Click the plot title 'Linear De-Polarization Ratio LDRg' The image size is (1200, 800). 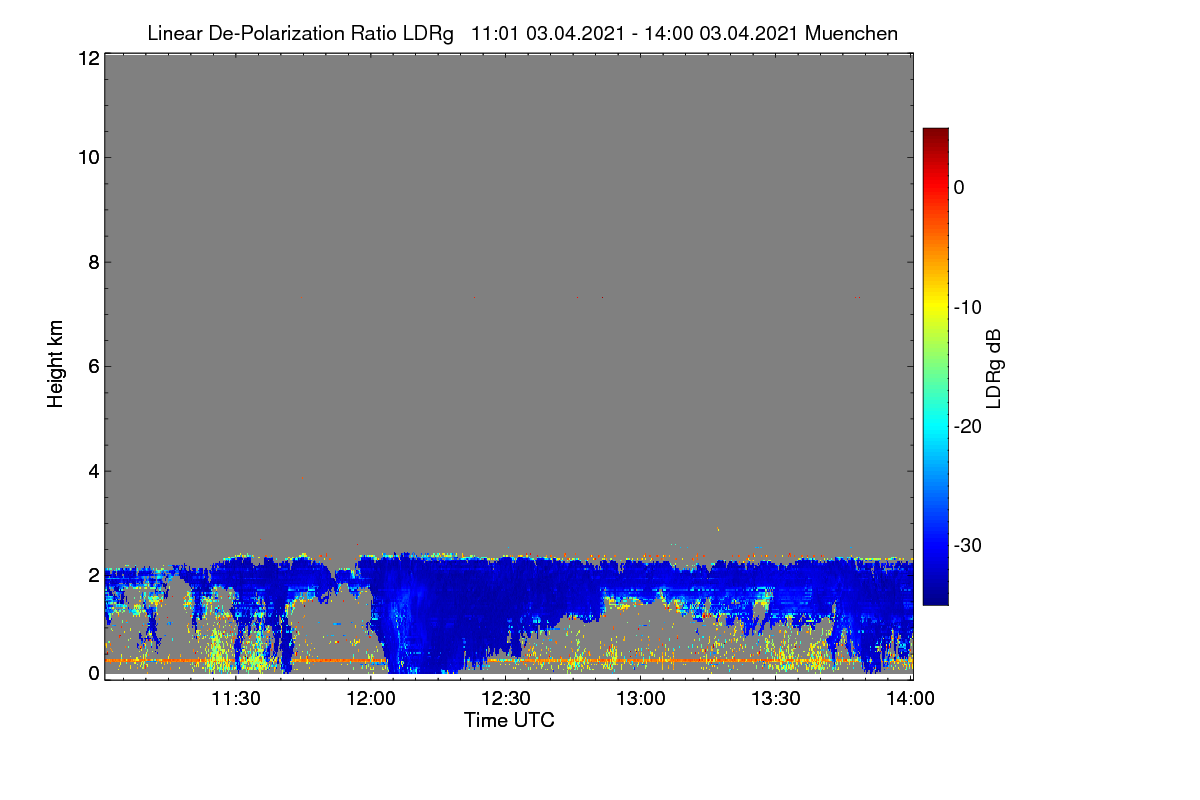[300, 33]
